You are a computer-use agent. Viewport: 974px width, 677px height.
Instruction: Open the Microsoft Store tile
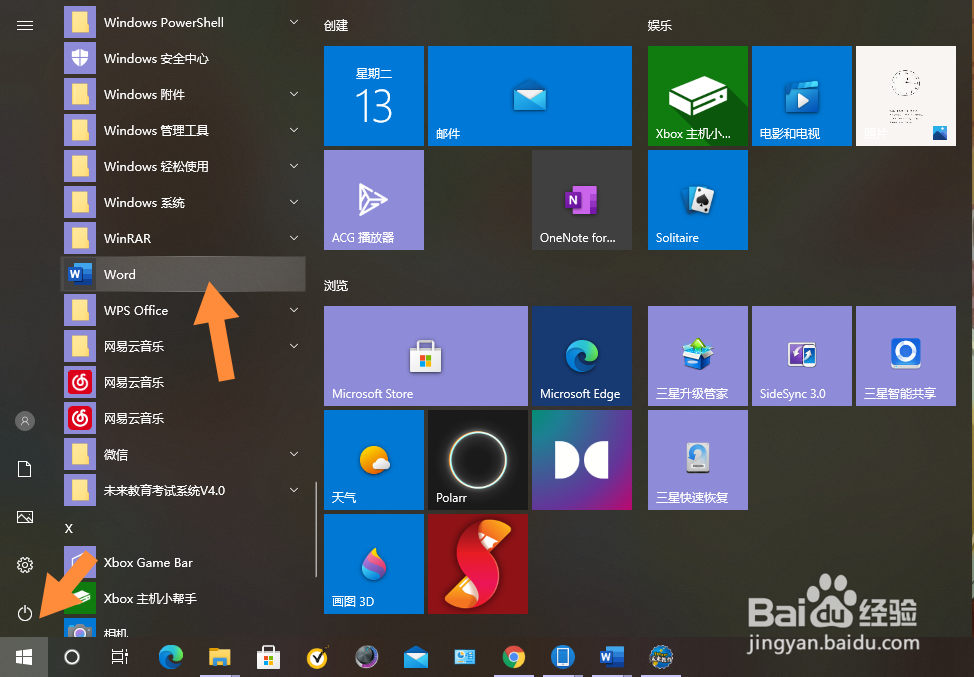[x=426, y=356]
